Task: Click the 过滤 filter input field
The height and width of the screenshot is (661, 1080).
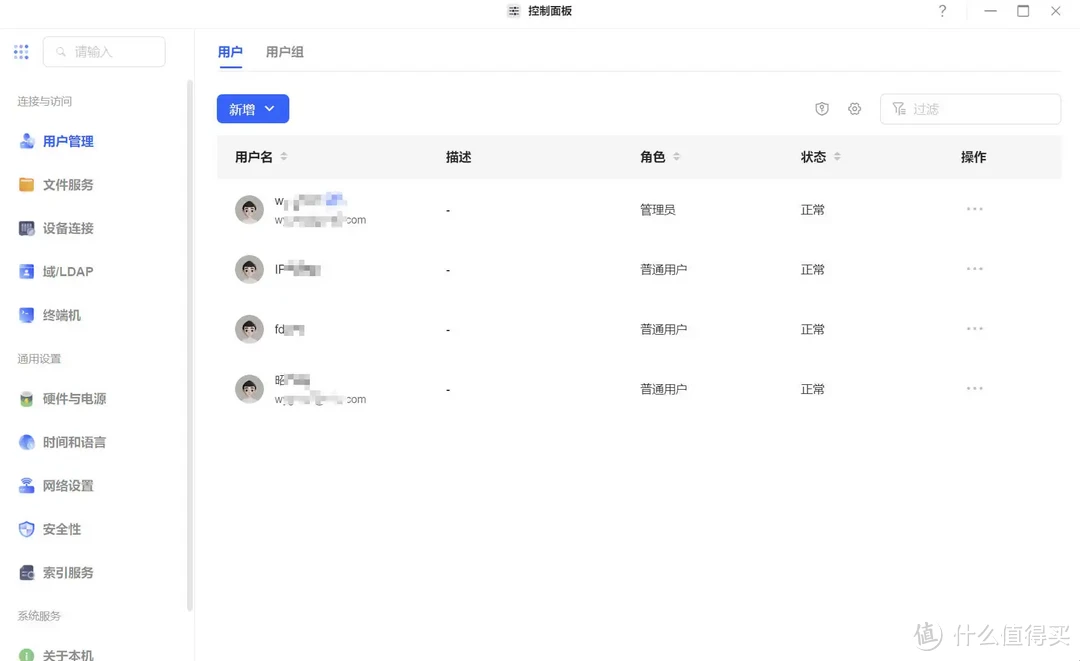Action: pyautogui.click(x=970, y=108)
